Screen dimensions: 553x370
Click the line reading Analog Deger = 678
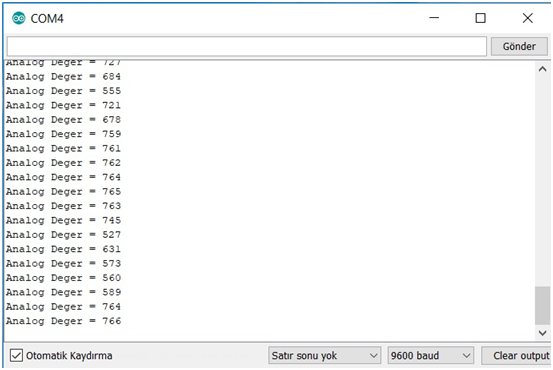(63, 120)
